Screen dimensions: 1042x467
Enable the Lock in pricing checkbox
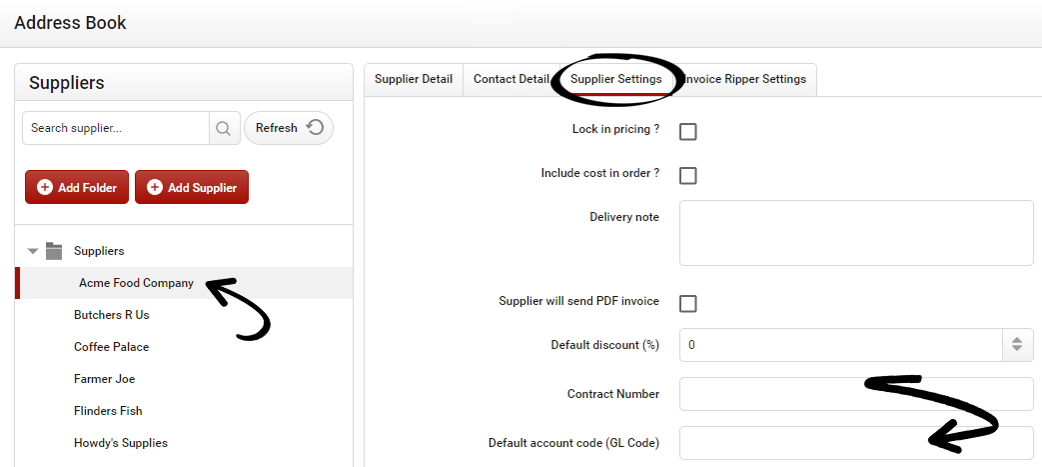688,131
